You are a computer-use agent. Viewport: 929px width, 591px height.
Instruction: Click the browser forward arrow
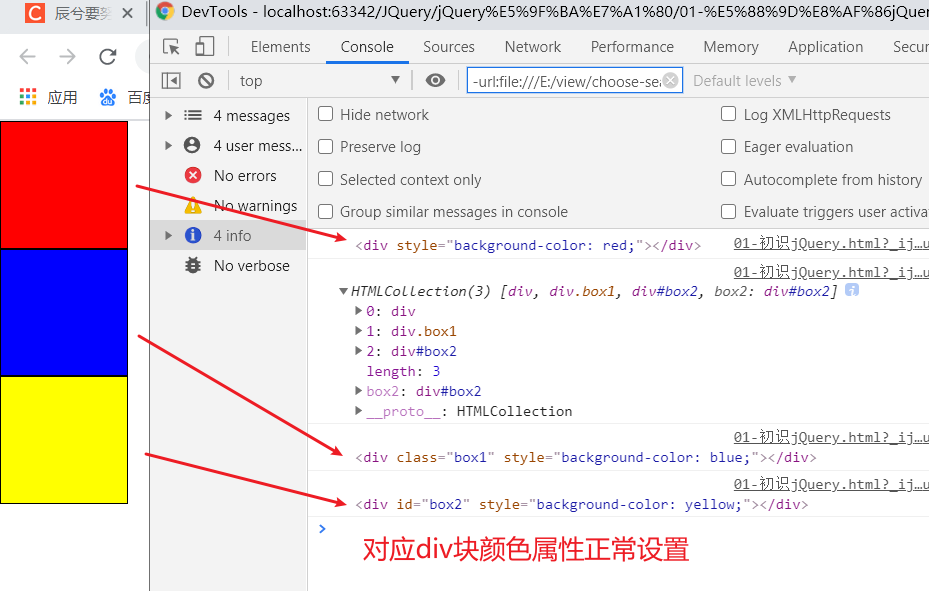[68, 57]
